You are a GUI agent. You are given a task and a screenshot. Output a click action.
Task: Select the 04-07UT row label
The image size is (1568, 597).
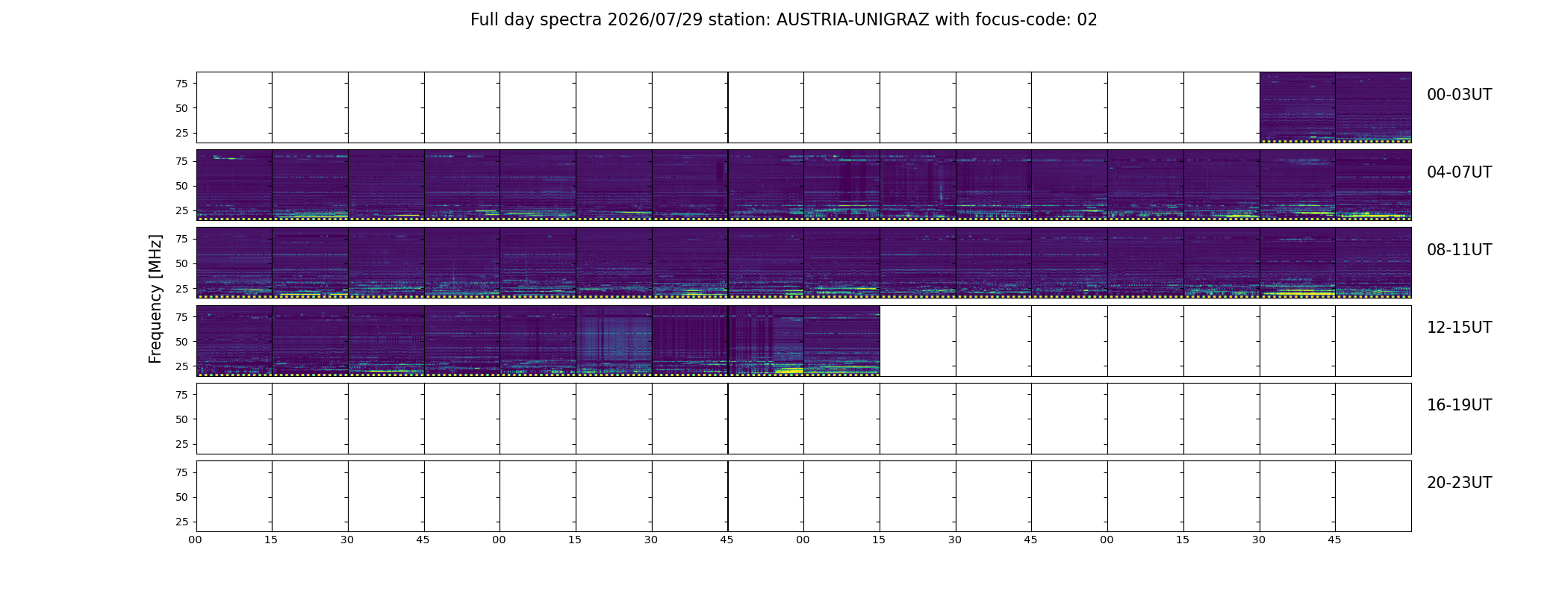(1459, 172)
